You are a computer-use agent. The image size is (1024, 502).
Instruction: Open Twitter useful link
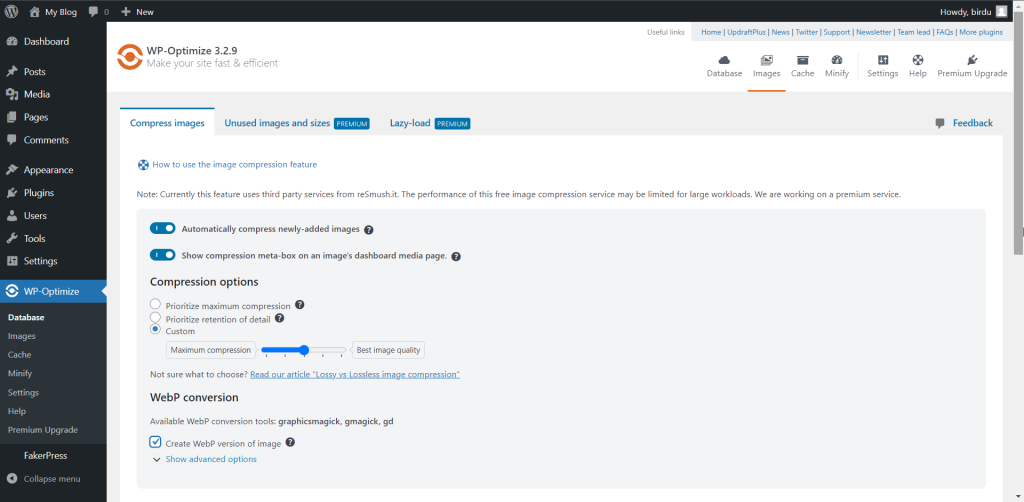[807, 32]
